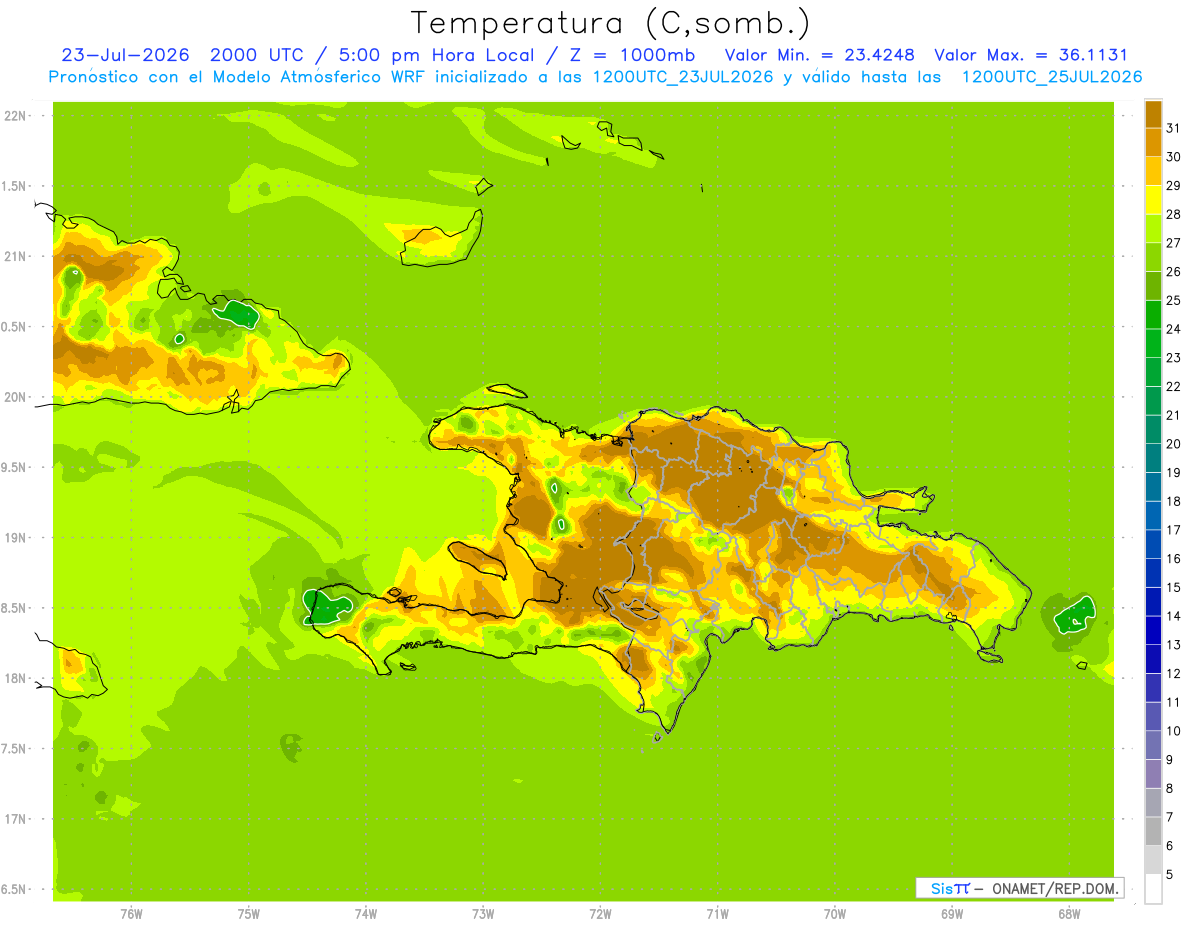
Task: Click the "7.5N" latitude label
Action: (x=14, y=749)
